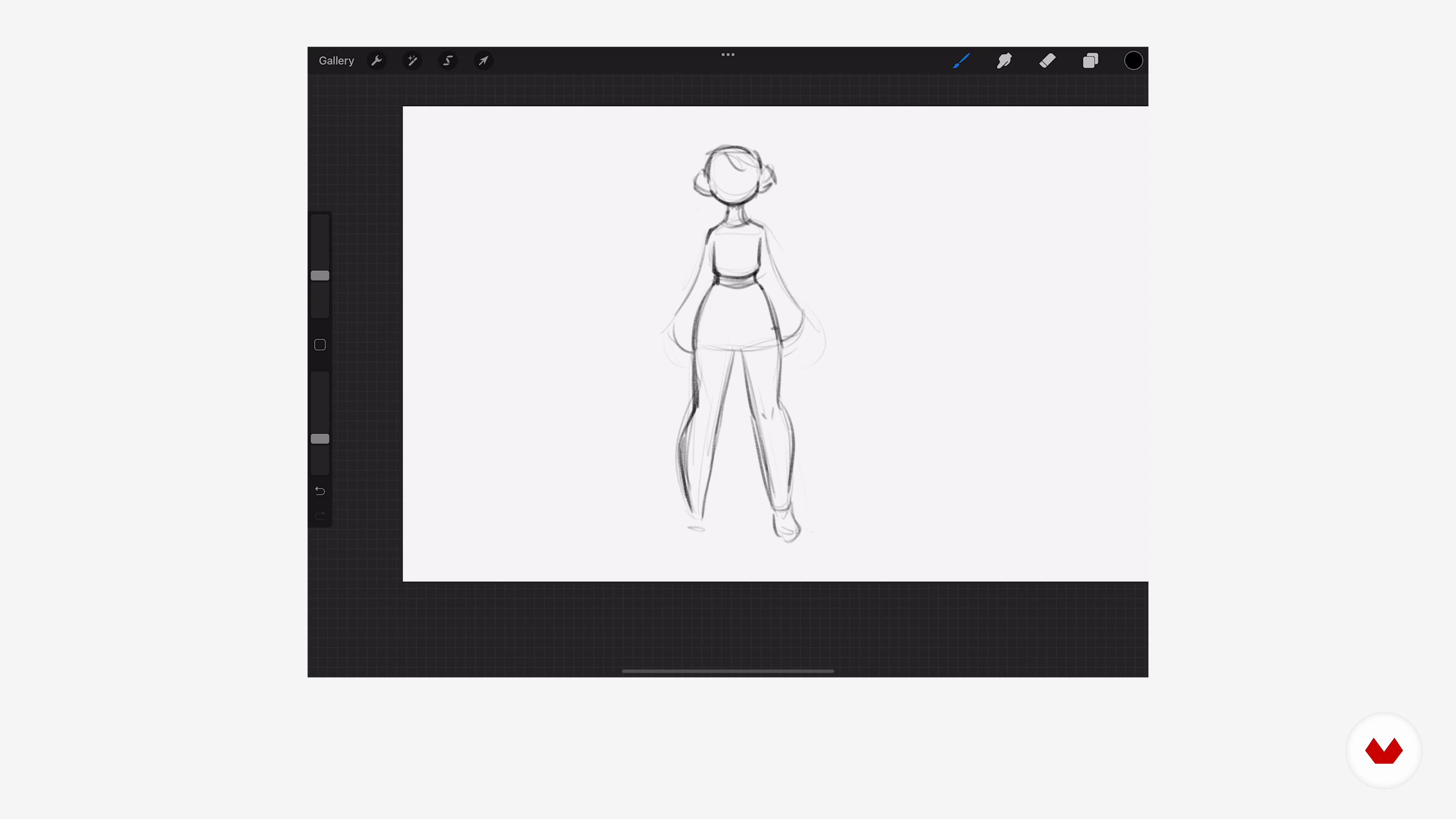Click the brush size slider handle
Screen dimensions: 1456x819
(x=320, y=276)
